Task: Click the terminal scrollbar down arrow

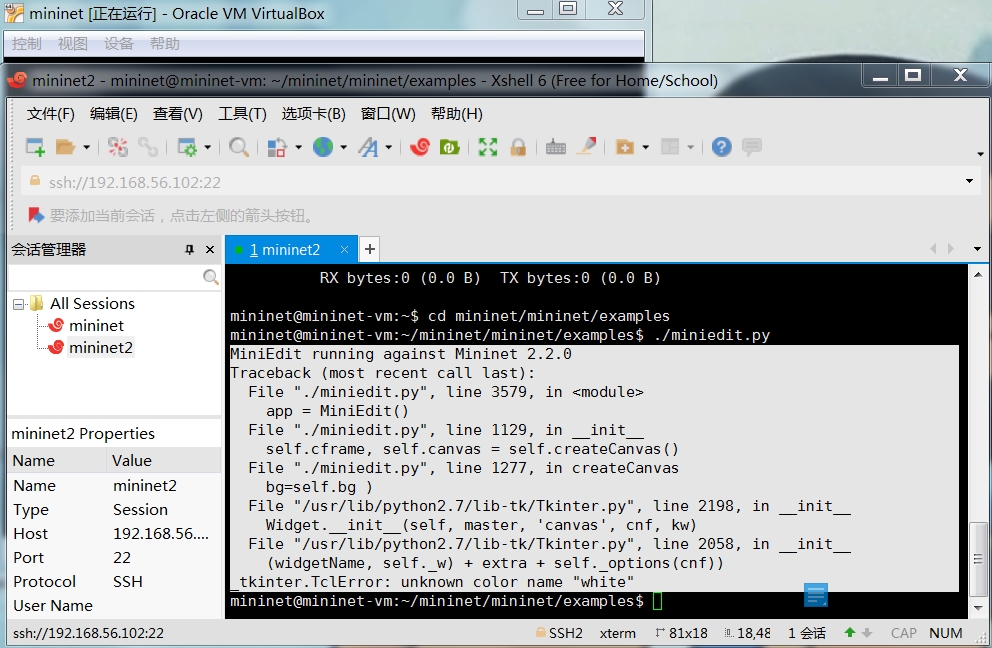Action: [978, 608]
